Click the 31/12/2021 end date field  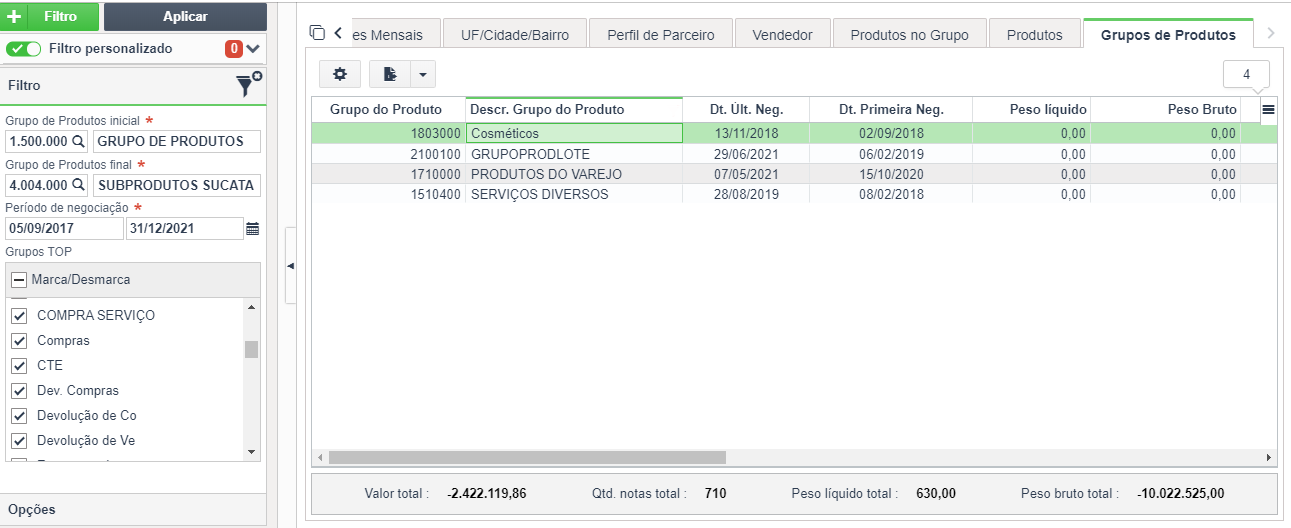[x=185, y=229]
